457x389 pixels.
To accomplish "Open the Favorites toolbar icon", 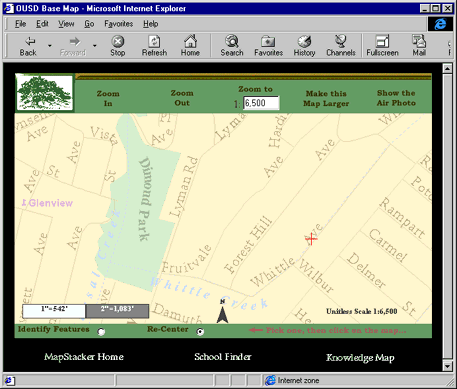I will tap(268, 41).
